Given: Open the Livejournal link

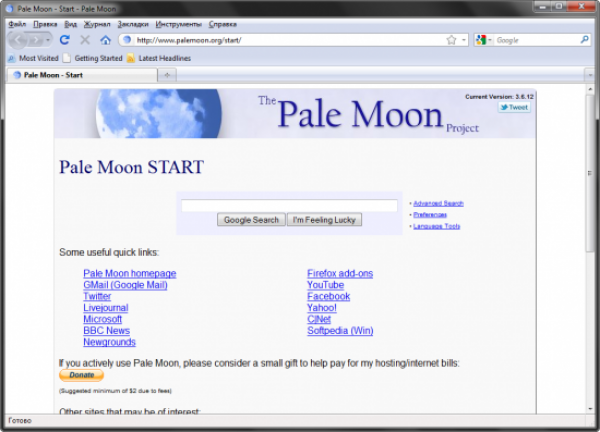Looking at the screenshot, I should 106,308.
